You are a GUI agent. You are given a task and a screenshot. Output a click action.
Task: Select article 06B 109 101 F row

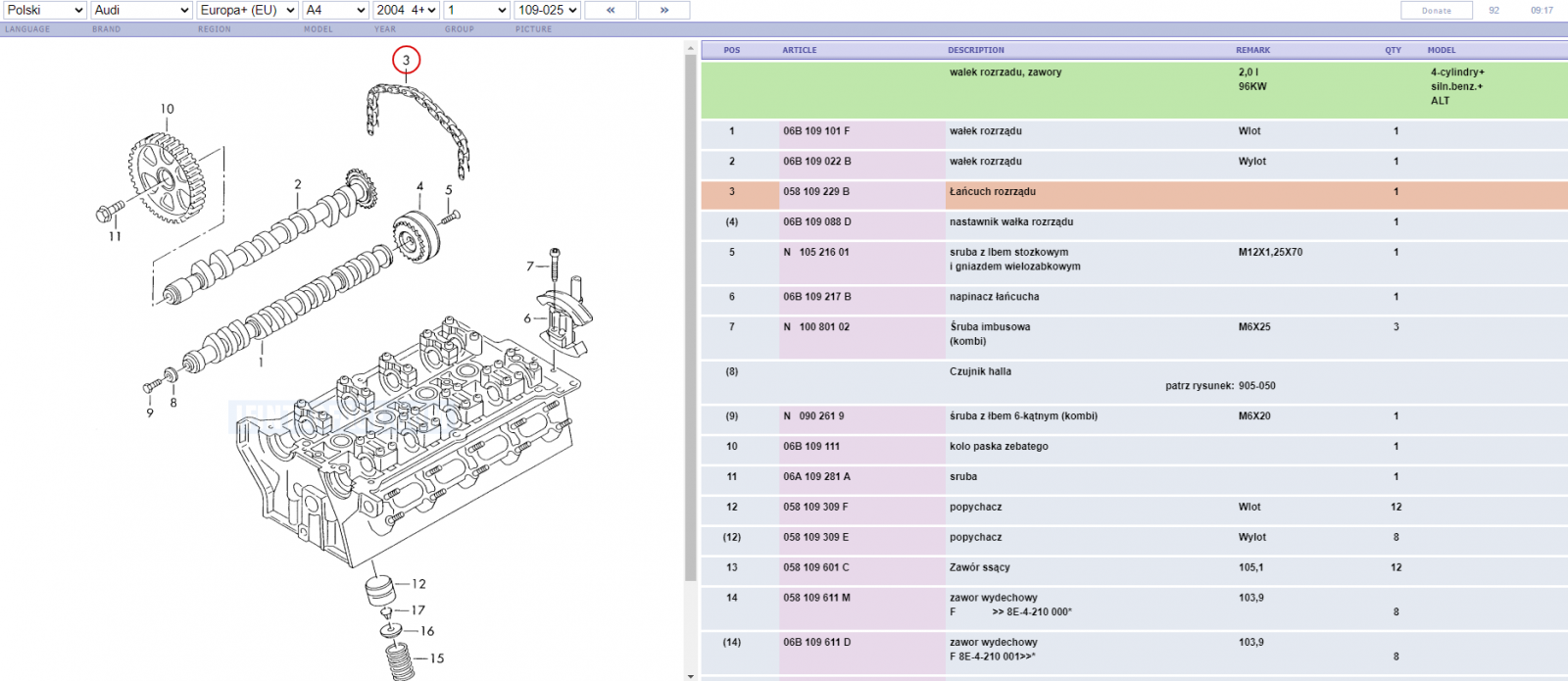pos(1134,131)
